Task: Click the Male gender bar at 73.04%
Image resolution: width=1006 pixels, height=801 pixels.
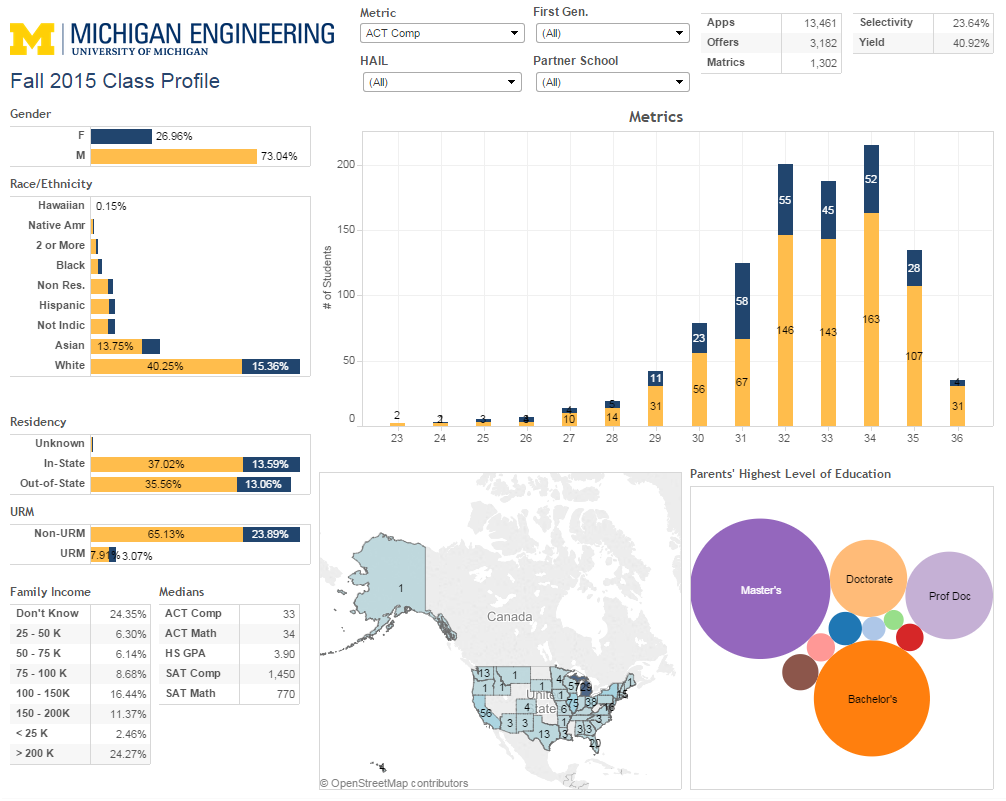Action: (x=173, y=156)
